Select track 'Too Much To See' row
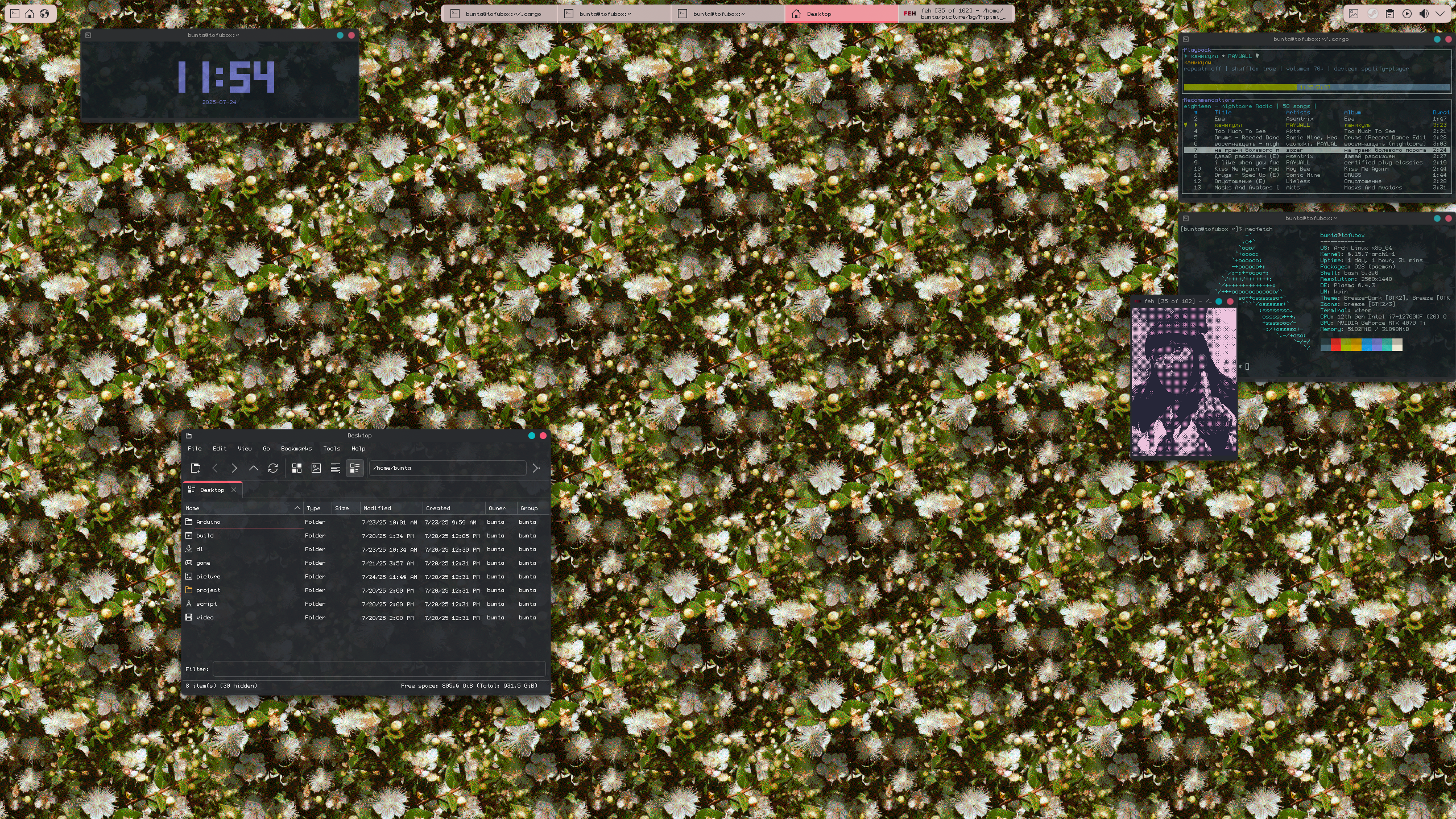 tap(1317, 131)
